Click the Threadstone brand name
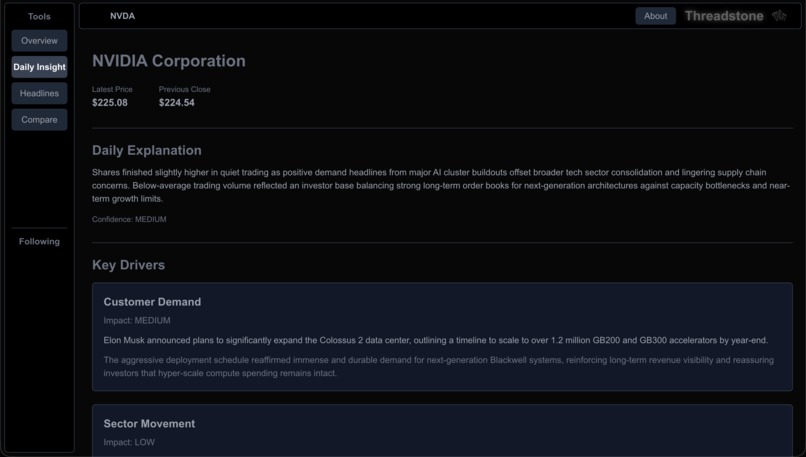Viewport: 806px width, 457px height. 724,16
